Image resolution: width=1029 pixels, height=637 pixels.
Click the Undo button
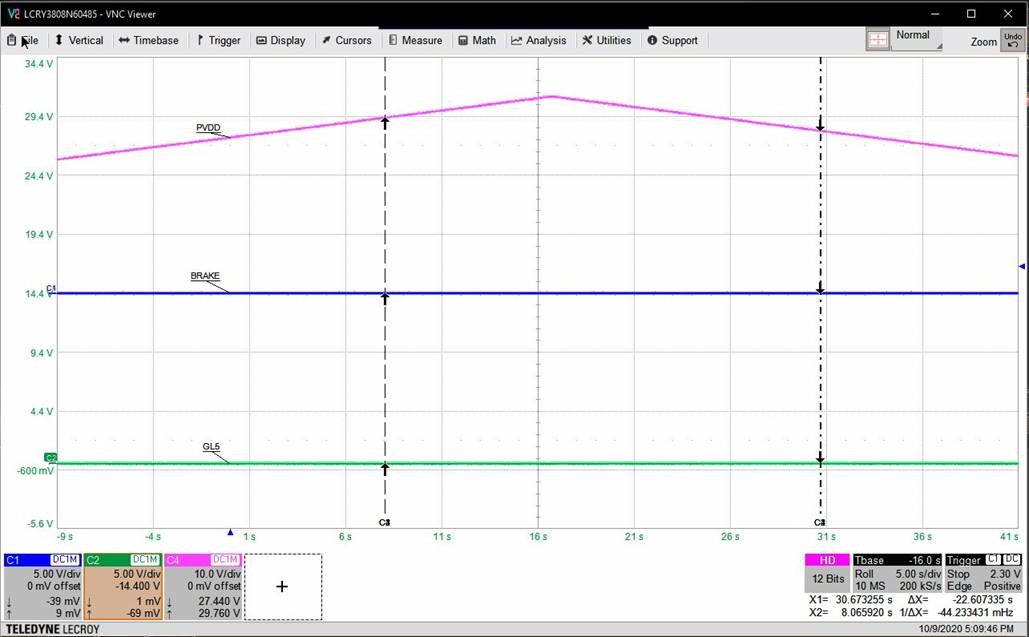point(1013,40)
